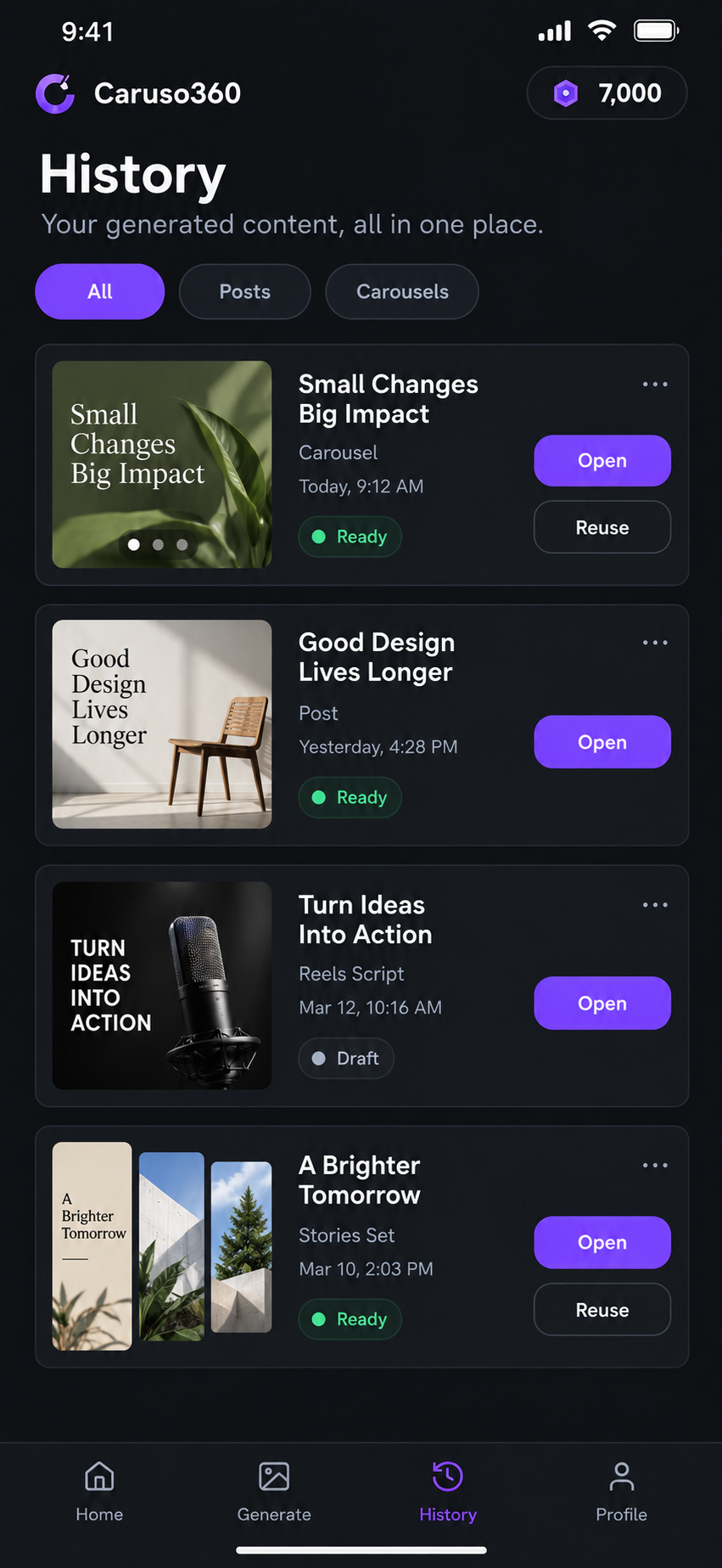The width and height of the screenshot is (722, 1568).
Task: Open more options for Good Design Lives Longer
Action: coord(655,643)
